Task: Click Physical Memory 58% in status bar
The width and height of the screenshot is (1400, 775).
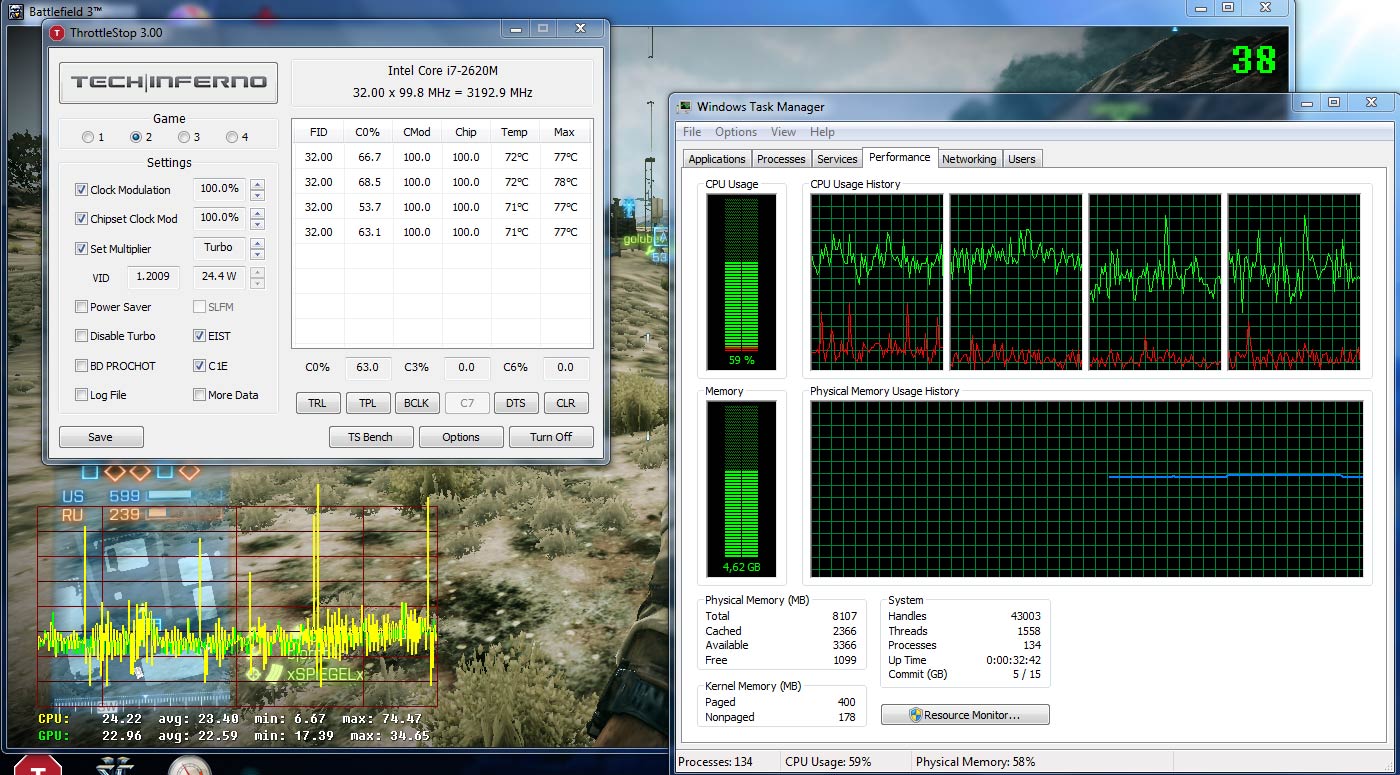Action: pyautogui.click(x=975, y=762)
